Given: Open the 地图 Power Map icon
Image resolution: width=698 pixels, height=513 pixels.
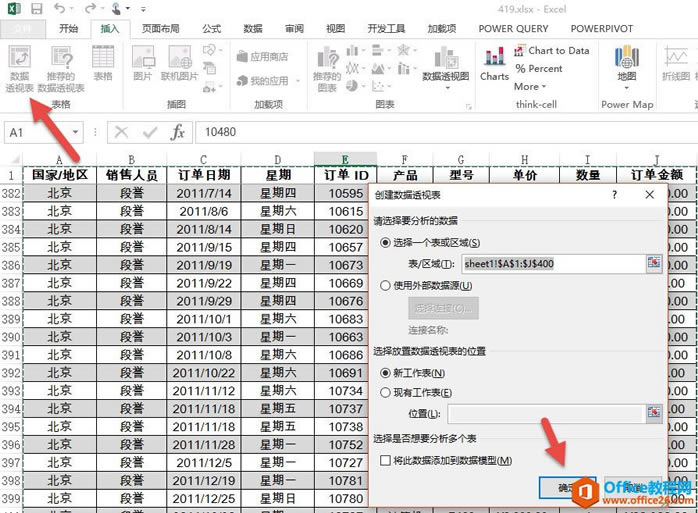Looking at the screenshot, I should point(627,62).
